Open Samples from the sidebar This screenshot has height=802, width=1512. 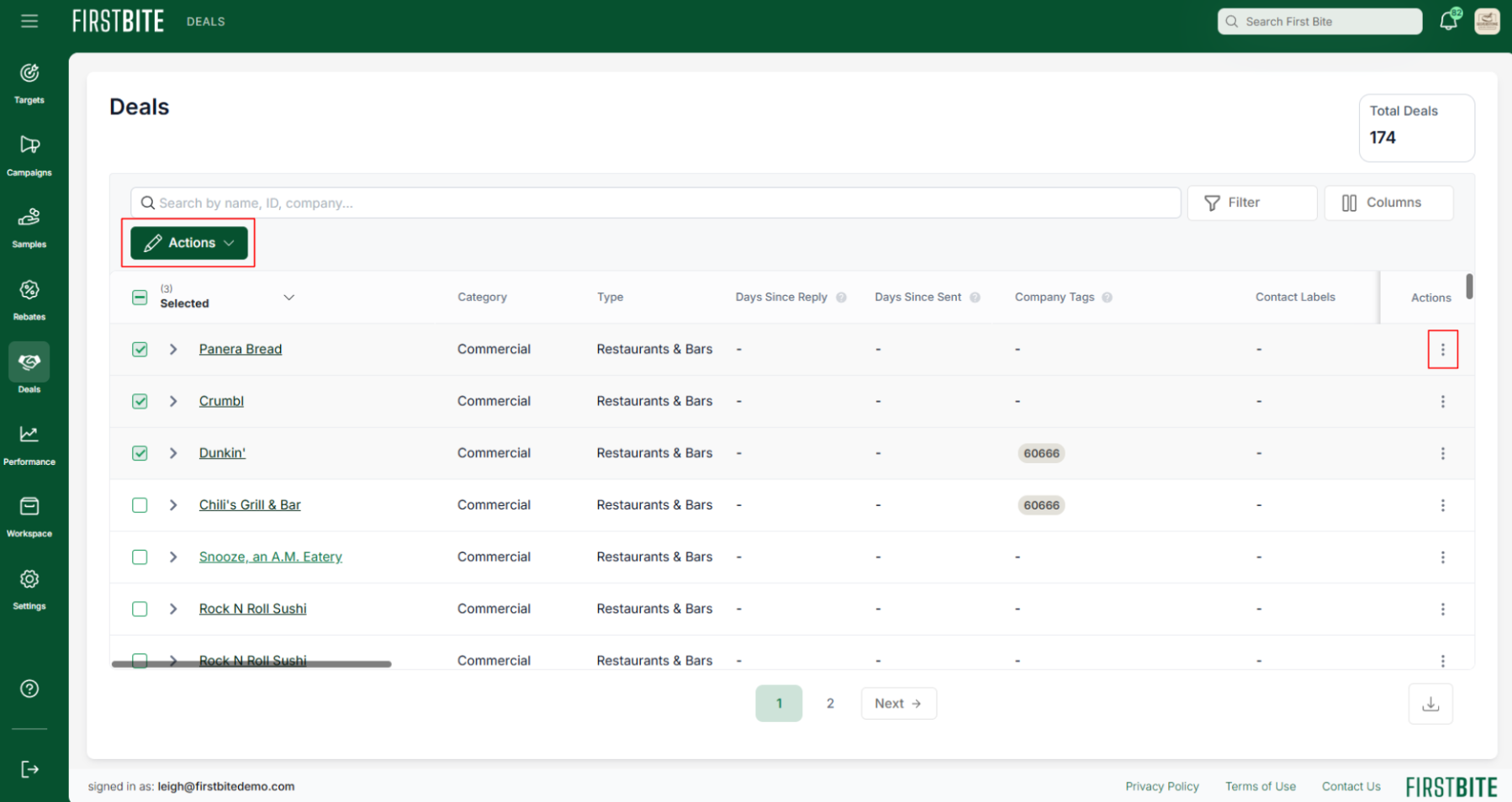coord(29,228)
